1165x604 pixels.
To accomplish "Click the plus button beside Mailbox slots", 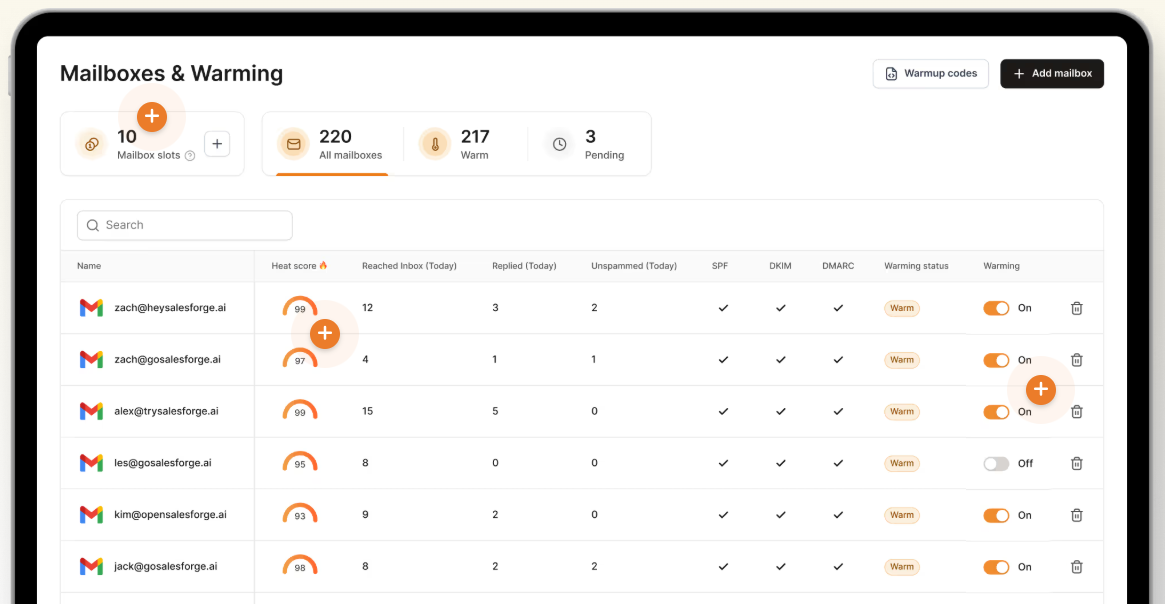I will point(217,144).
